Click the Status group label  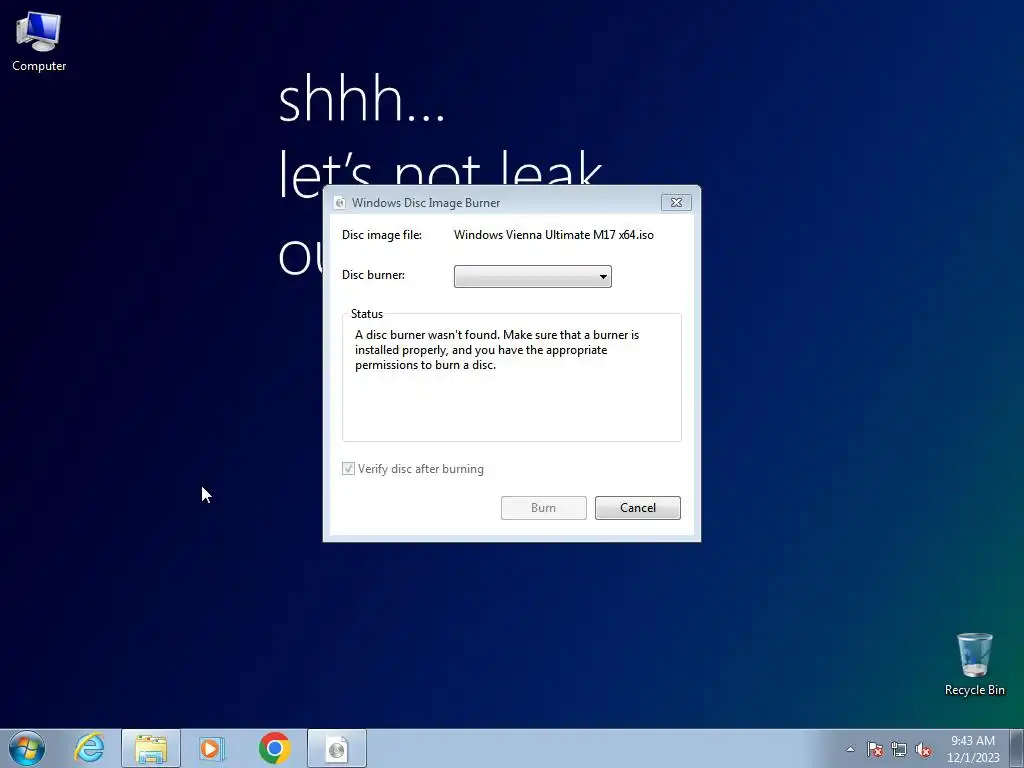pyautogui.click(x=367, y=313)
